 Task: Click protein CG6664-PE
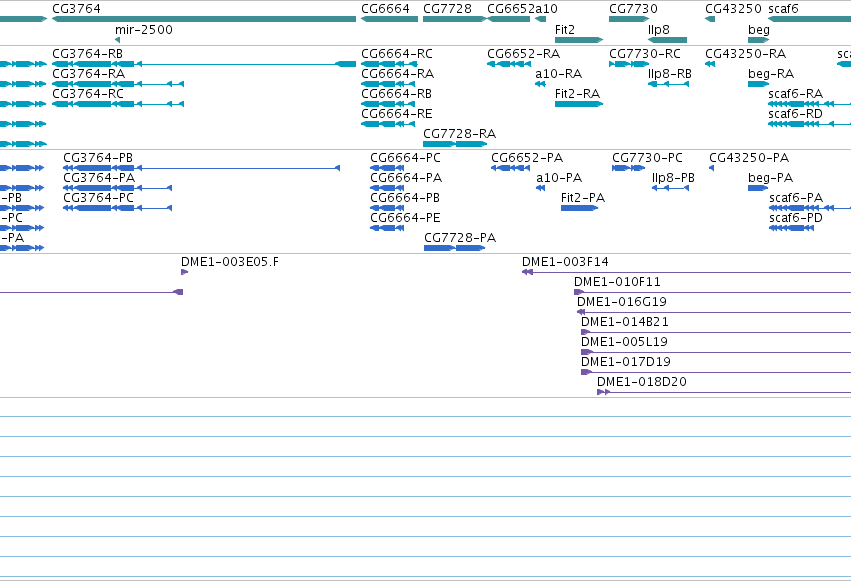click(x=387, y=228)
